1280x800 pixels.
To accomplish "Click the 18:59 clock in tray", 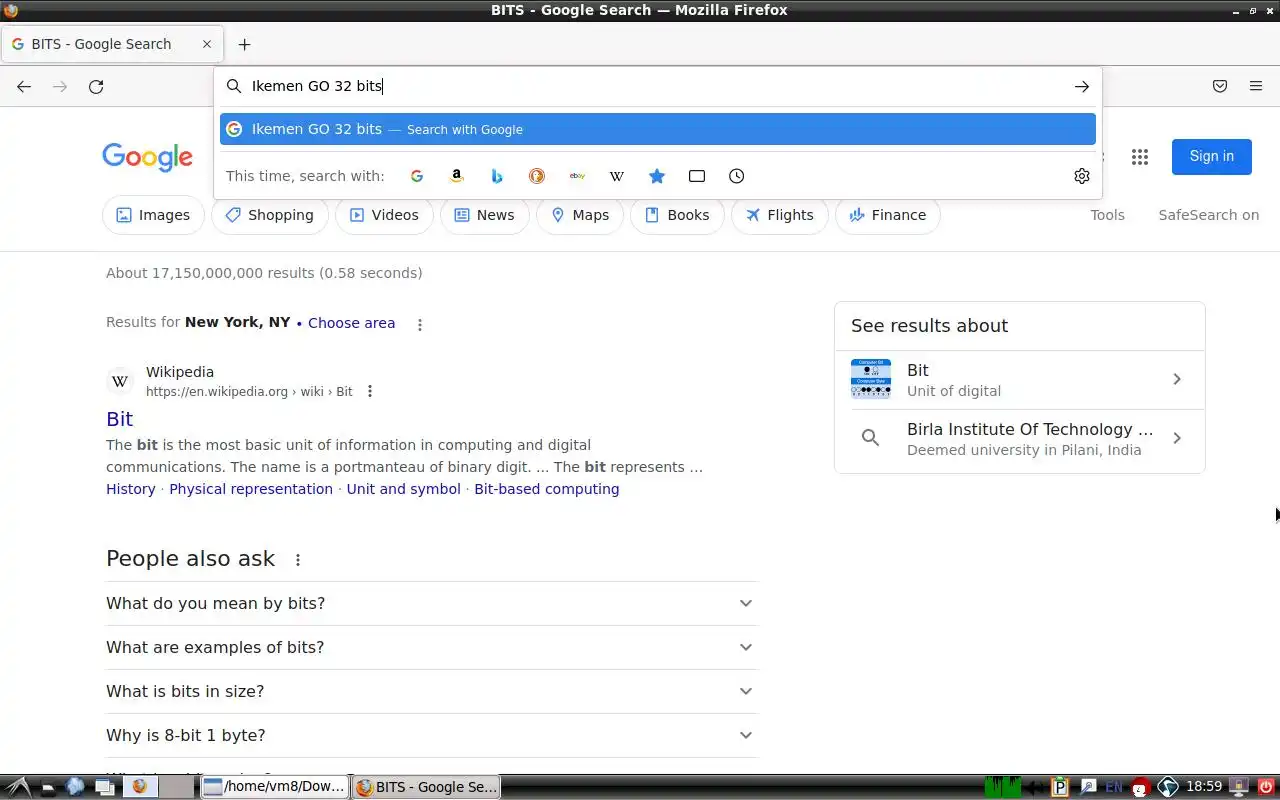I will [1204, 787].
